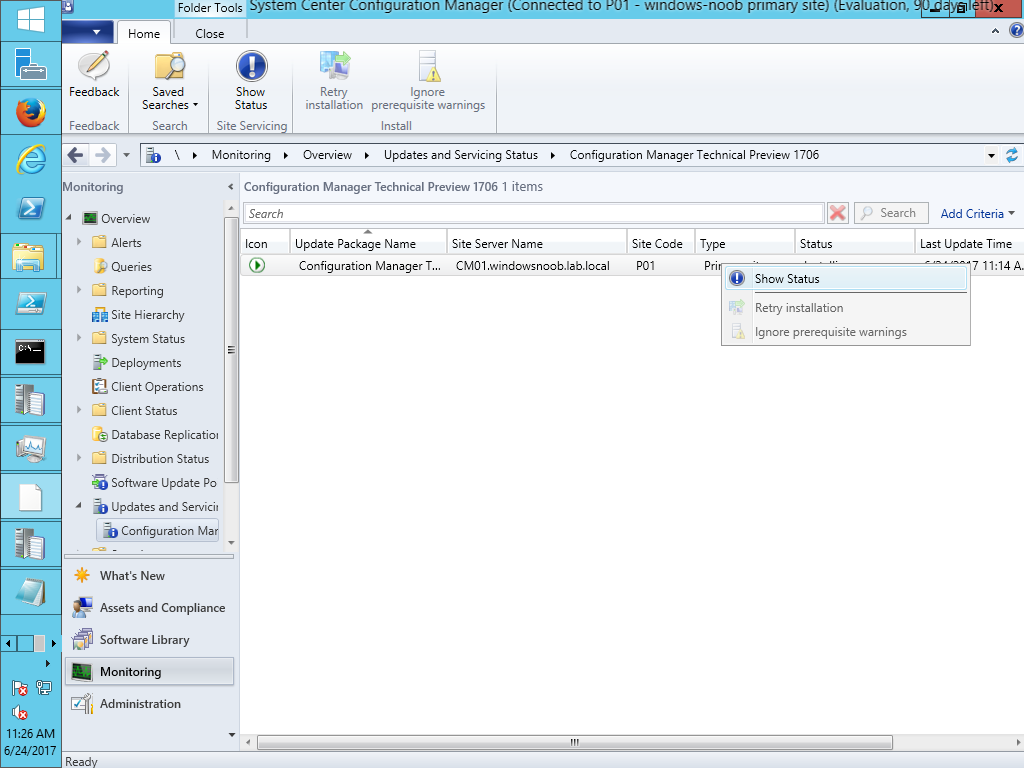Click Retry installation in the ribbon

(334, 81)
